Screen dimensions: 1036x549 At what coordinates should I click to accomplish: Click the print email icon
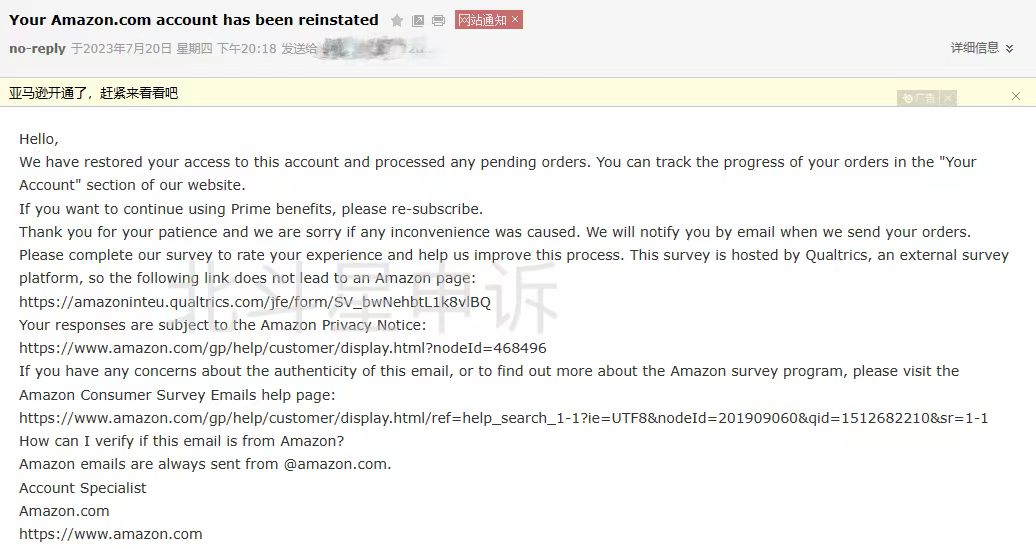(x=438, y=20)
